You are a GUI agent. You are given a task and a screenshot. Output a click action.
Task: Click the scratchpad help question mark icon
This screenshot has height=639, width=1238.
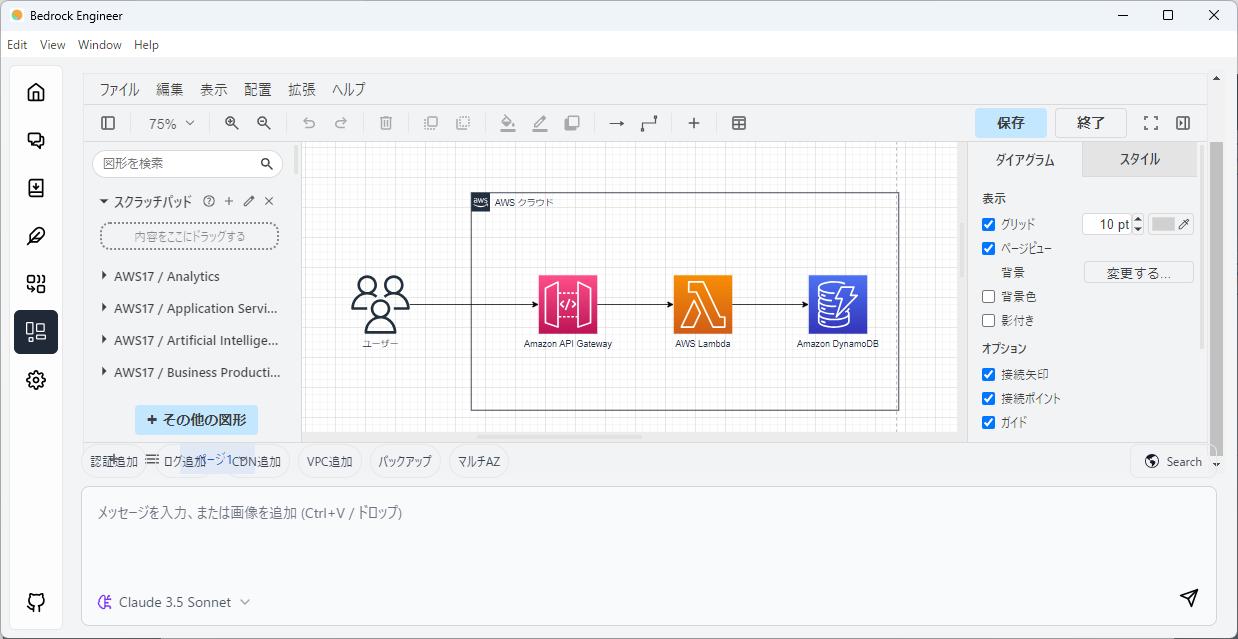click(209, 201)
